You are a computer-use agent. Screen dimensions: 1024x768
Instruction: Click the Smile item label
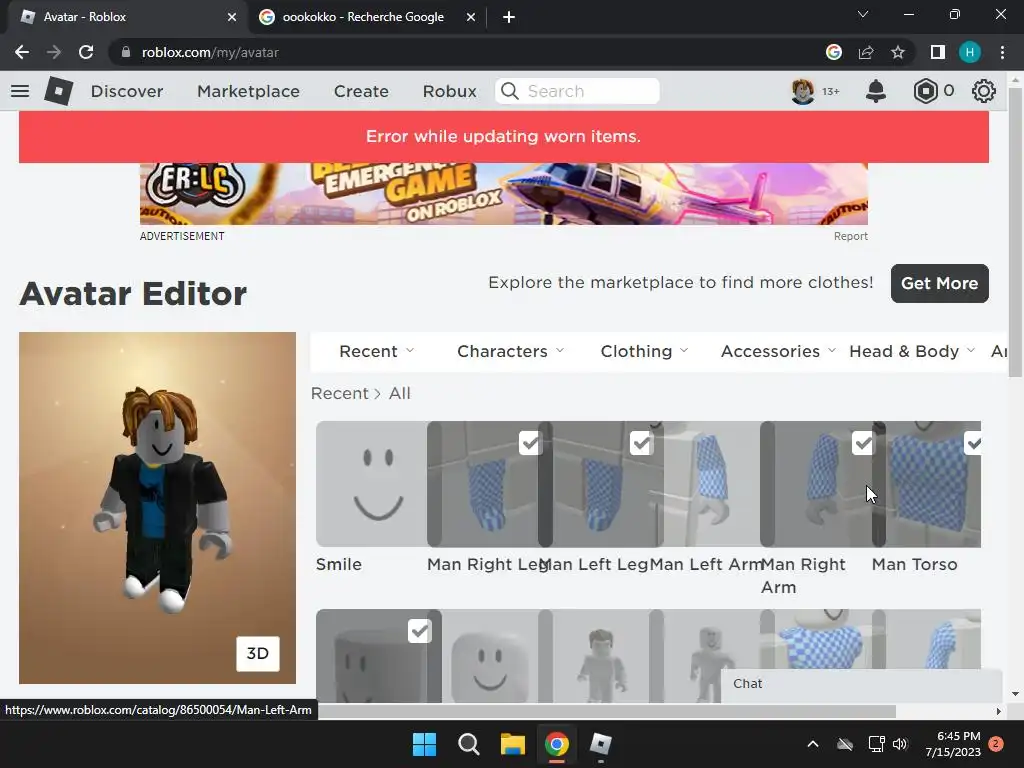point(338,564)
